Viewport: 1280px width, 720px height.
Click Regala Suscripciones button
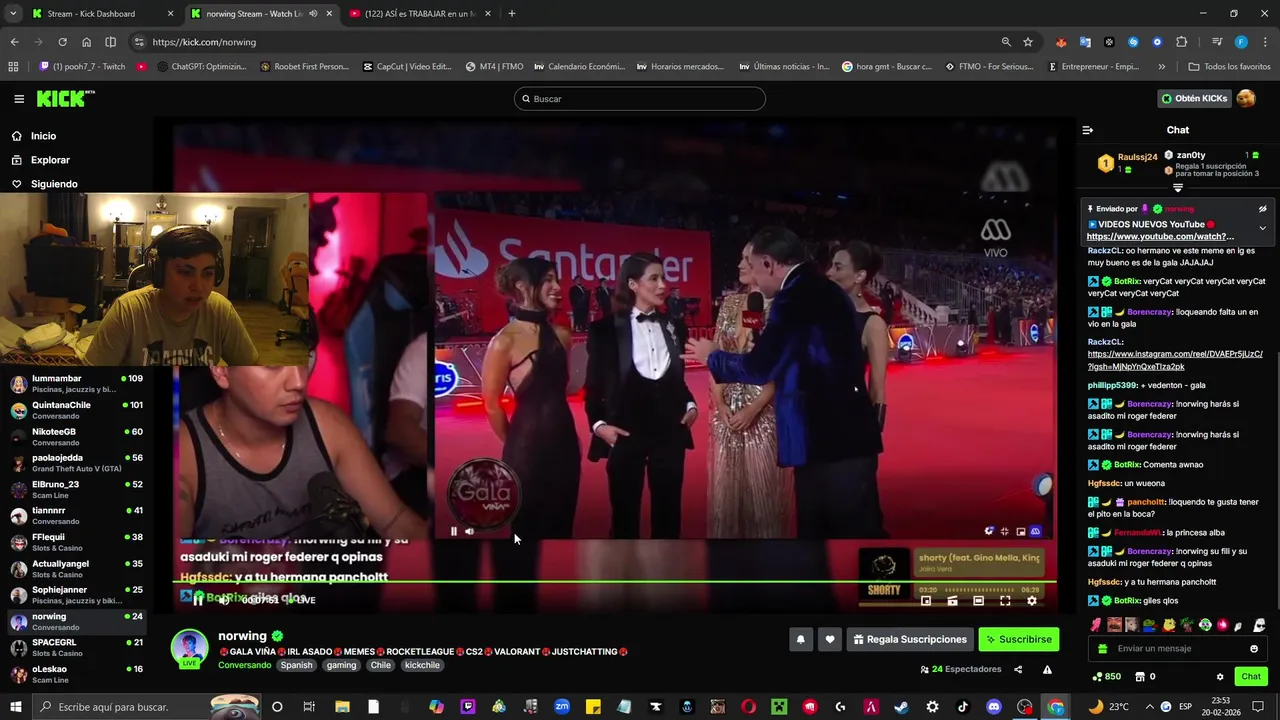(909, 640)
